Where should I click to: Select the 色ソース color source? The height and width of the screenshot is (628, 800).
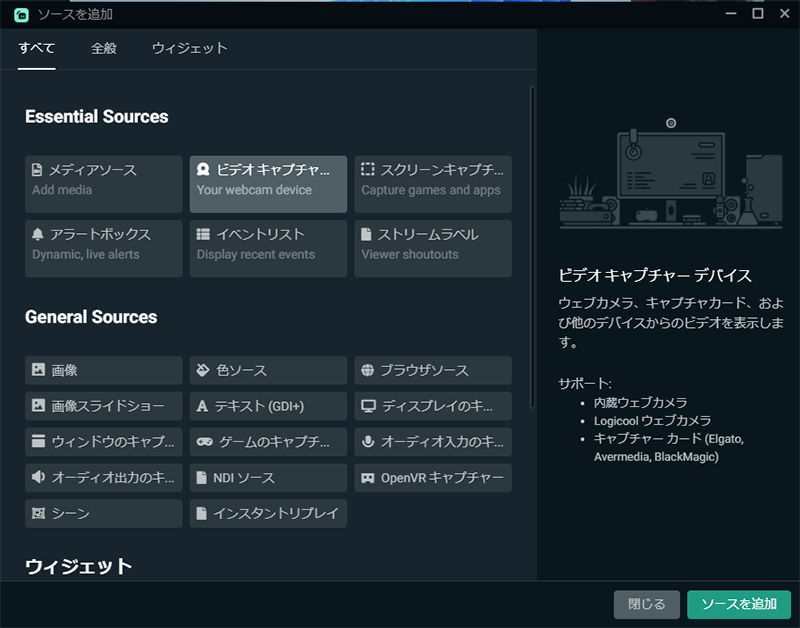(268, 370)
